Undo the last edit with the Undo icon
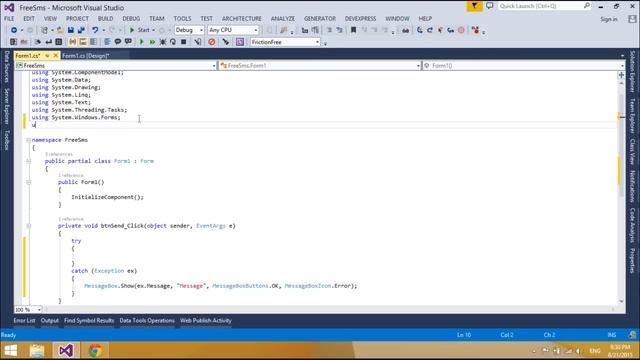Image resolution: width=640 pixels, height=360 pixels. [95, 30]
